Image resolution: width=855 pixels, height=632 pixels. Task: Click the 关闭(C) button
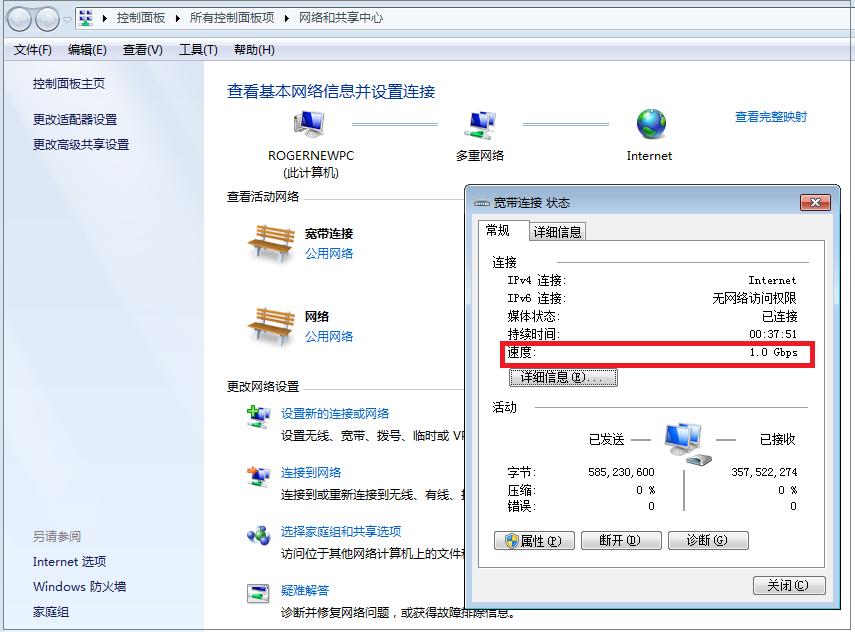click(789, 585)
